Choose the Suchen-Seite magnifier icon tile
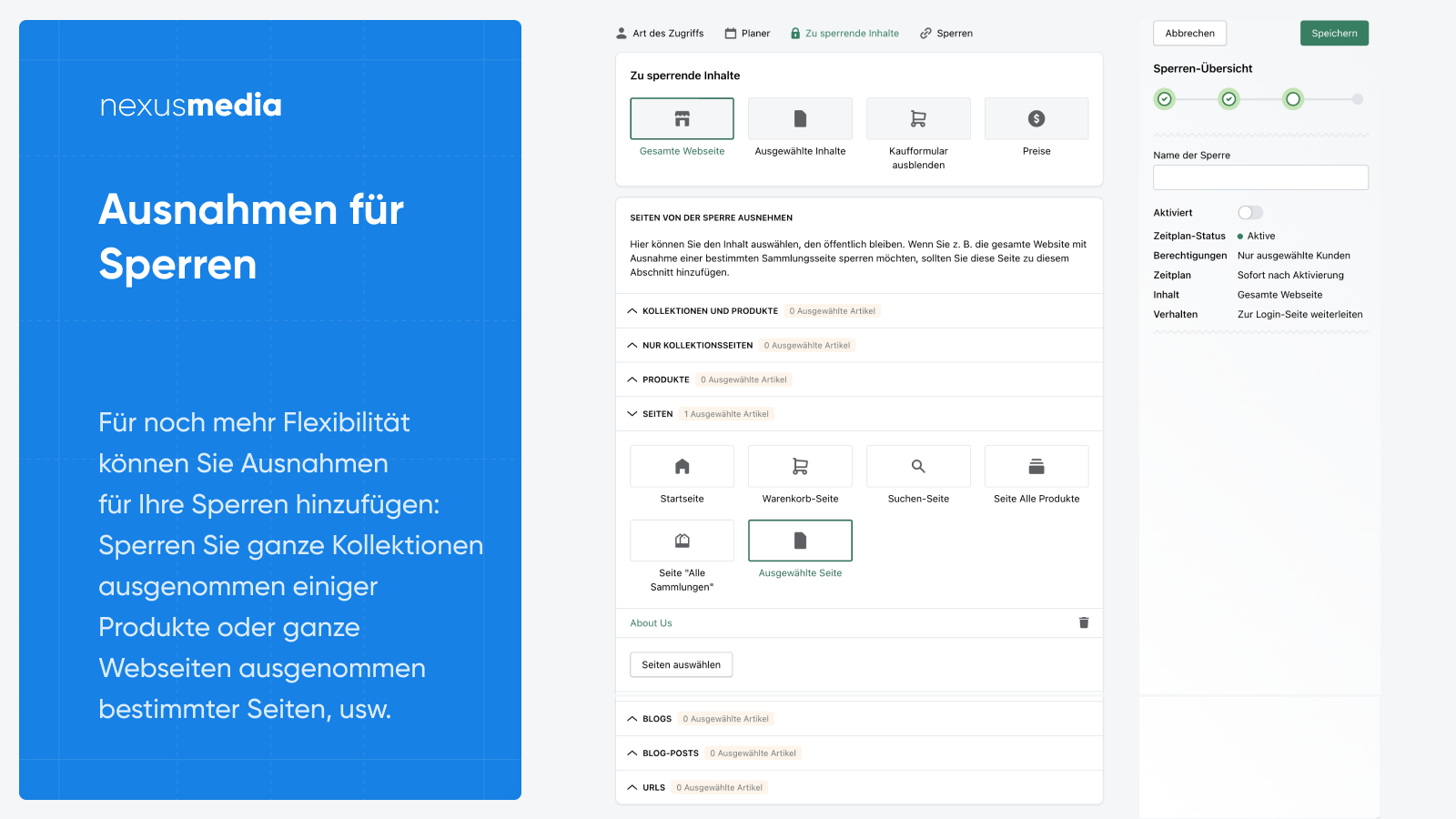This screenshot has height=819, width=1456. 918,466
